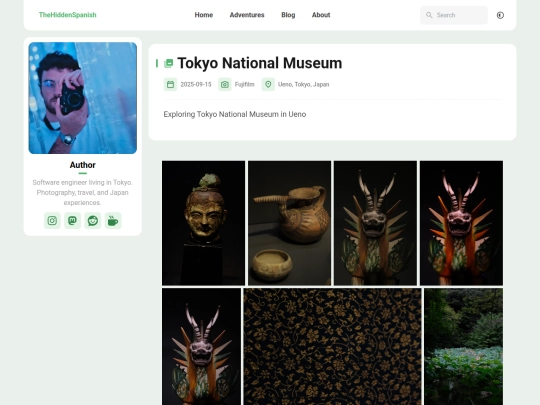
Task: Toggle the dark/light theme switch
Action: click(500, 15)
